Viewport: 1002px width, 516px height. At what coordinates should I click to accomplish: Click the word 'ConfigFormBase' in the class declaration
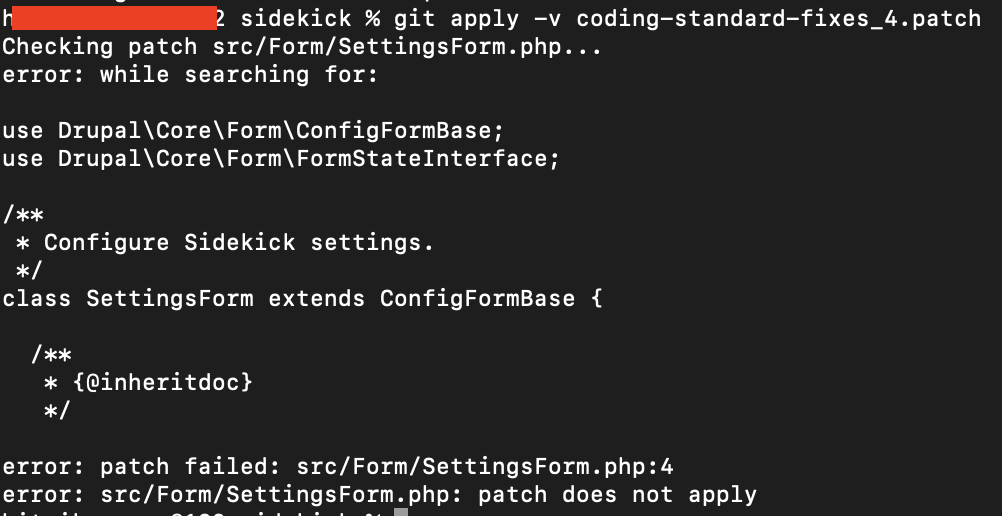pyautogui.click(x=477, y=299)
